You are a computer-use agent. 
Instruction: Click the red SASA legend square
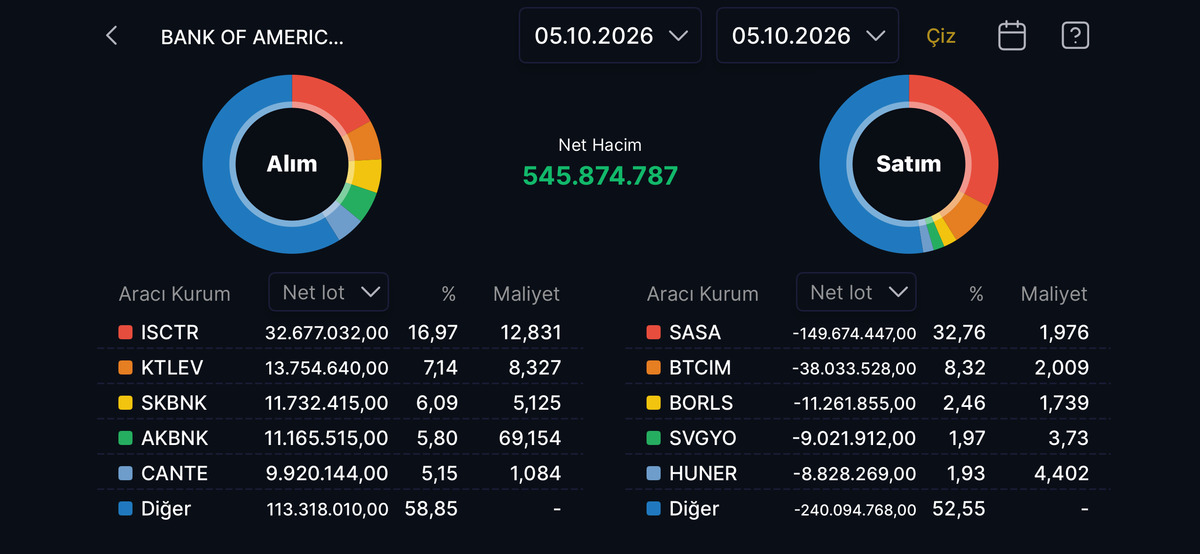point(653,332)
